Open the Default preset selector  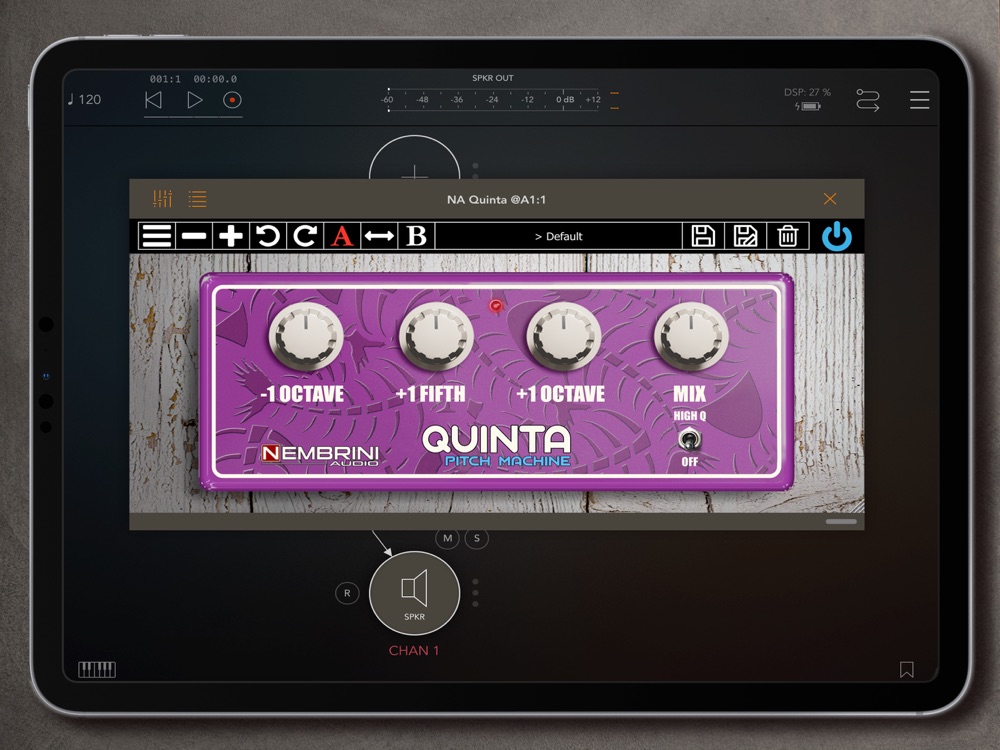(559, 236)
